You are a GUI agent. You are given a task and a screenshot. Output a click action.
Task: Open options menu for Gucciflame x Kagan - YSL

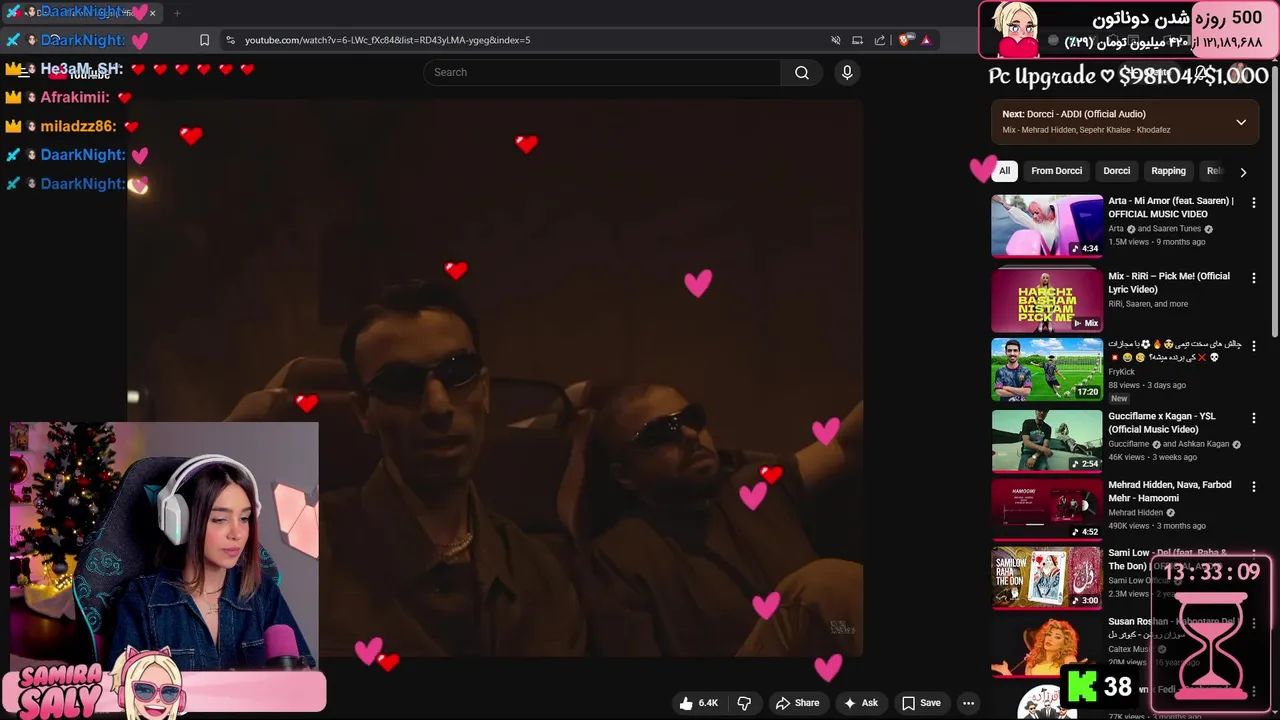1253,417
